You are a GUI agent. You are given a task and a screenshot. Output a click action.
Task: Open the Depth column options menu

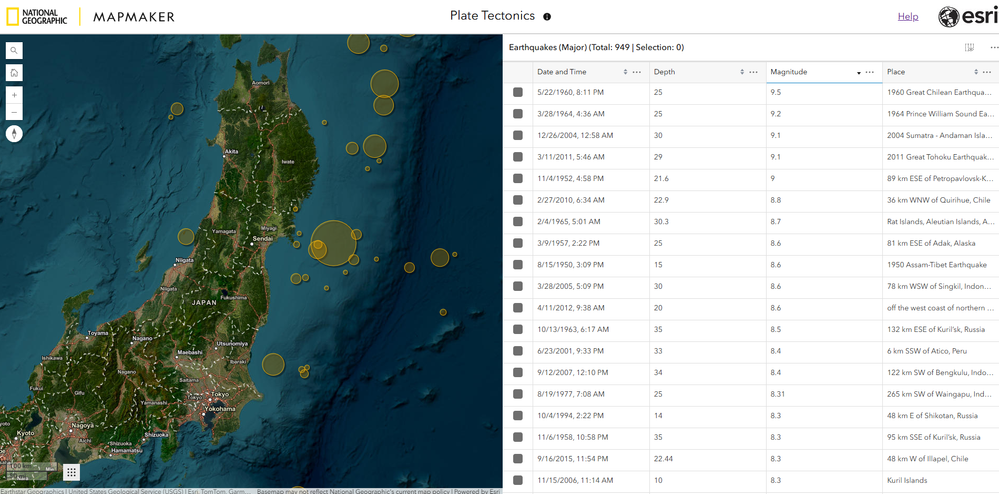[x=754, y=72]
